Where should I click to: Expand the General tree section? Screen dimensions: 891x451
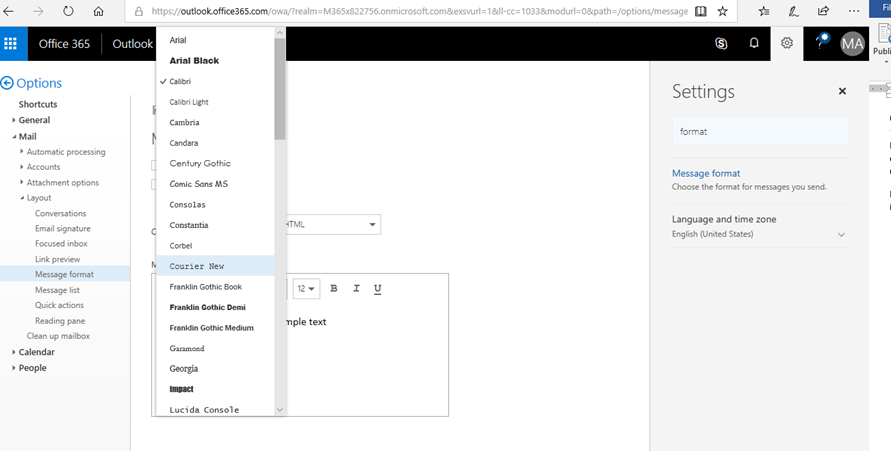pyautogui.click(x=14, y=120)
